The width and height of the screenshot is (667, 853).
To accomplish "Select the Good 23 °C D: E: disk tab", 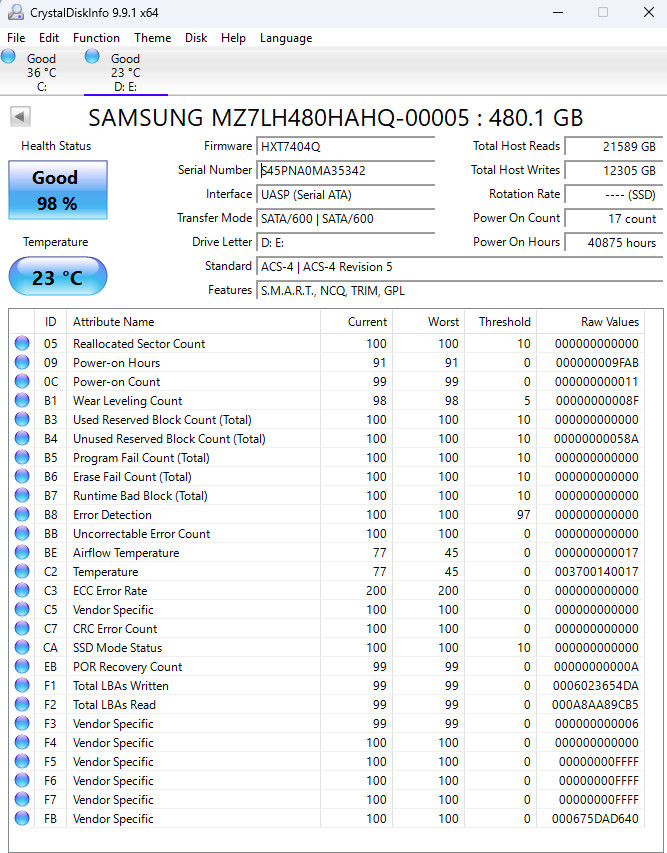I will (x=126, y=72).
